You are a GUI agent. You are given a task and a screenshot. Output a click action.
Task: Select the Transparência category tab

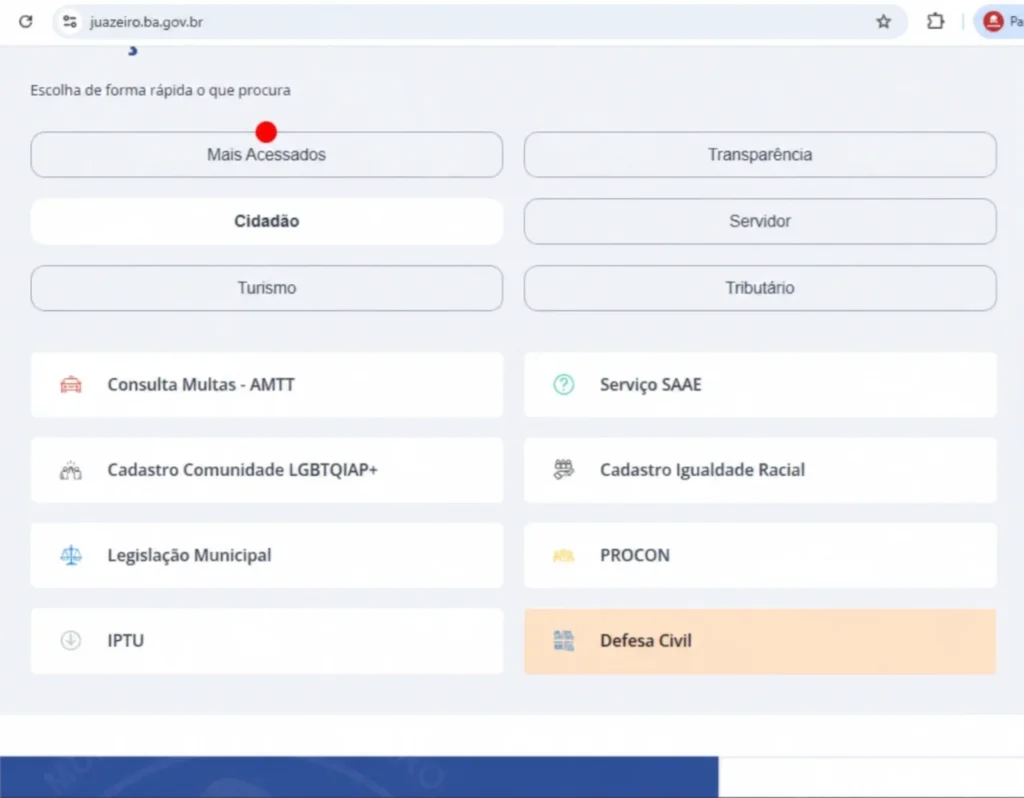point(760,155)
